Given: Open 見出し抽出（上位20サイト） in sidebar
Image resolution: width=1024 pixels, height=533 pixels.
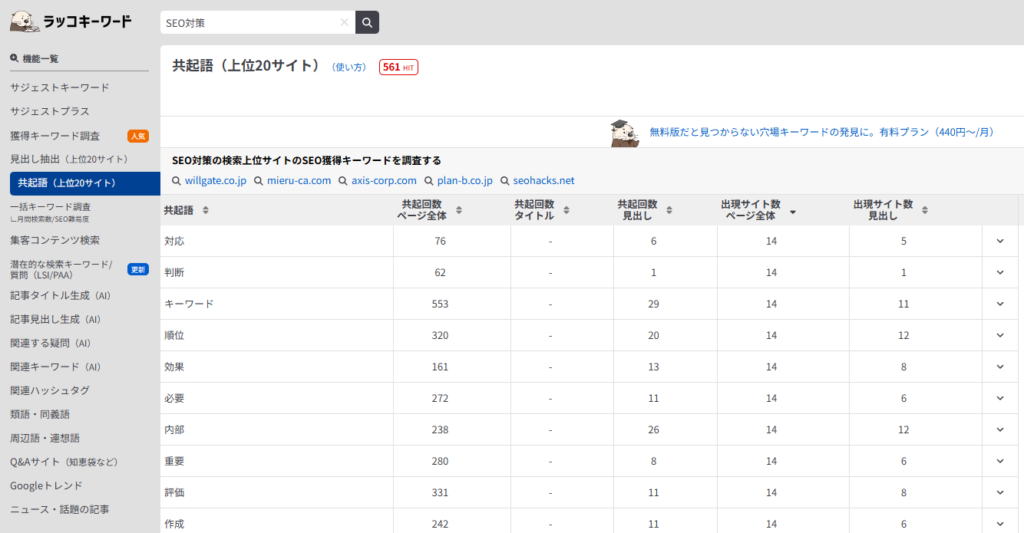Looking at the screenshot, I should click(x=69, y=159).
